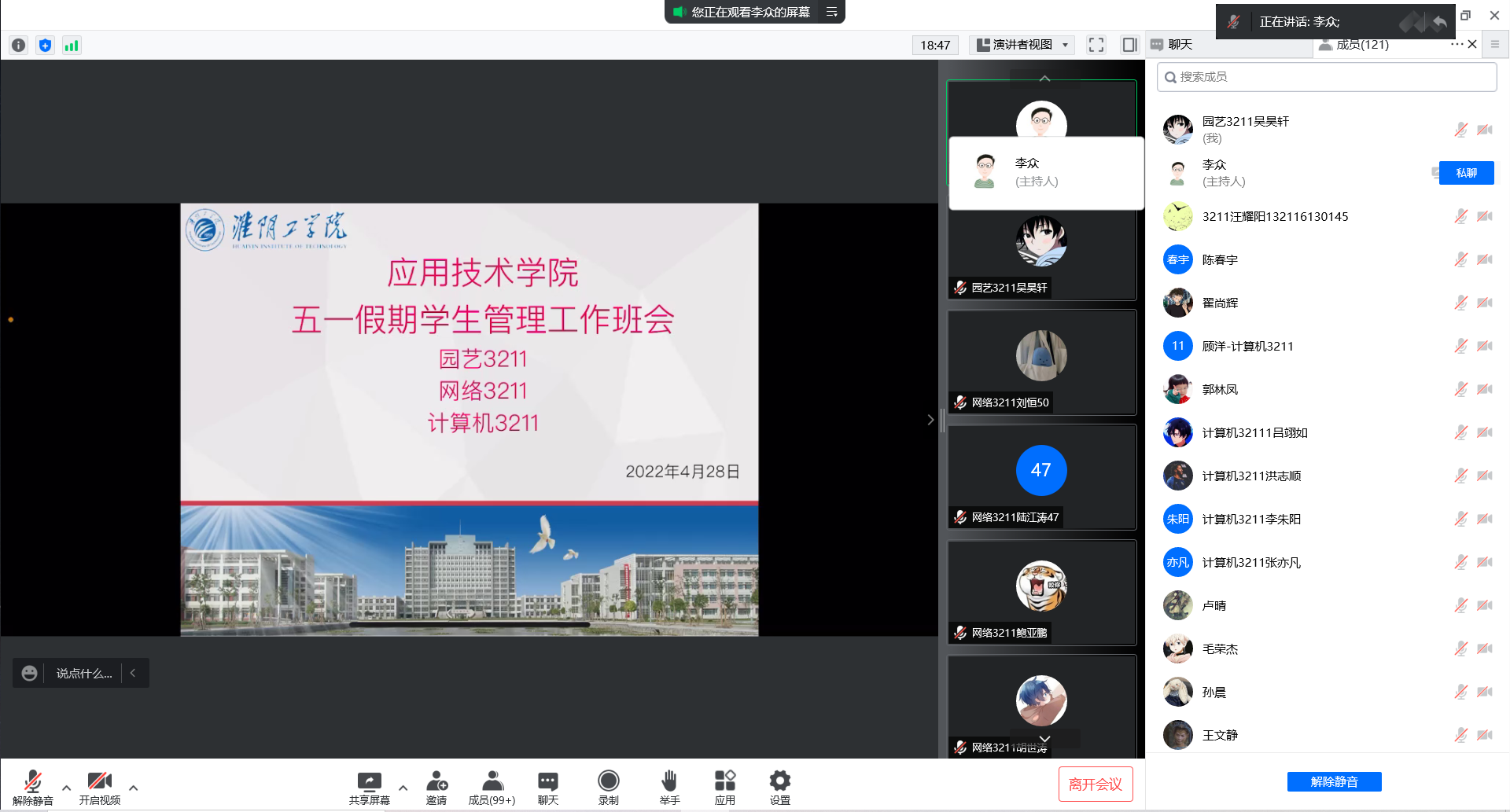Open audio options arrow beside unmute
The height and width of the screenshot is (812, 1510).
coord(66,787)
